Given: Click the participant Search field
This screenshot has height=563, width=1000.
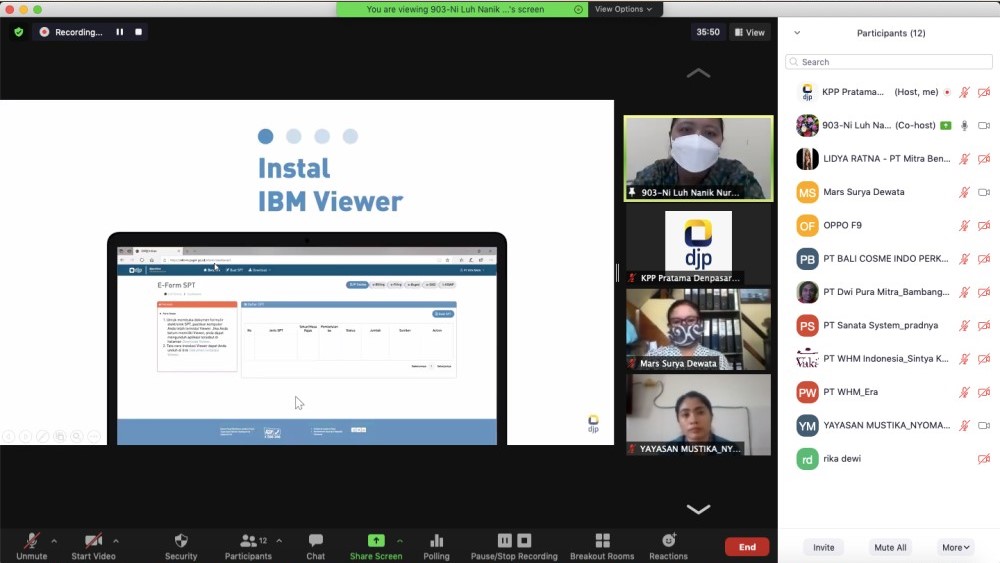Looking at the screenshot, I should click(x=889, y=62).
